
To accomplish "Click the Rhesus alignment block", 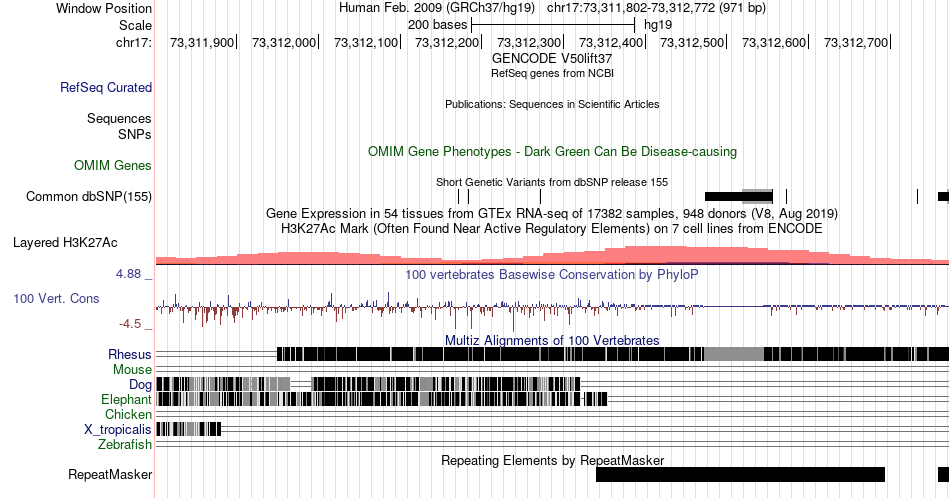I will click(x=613, y=354).
